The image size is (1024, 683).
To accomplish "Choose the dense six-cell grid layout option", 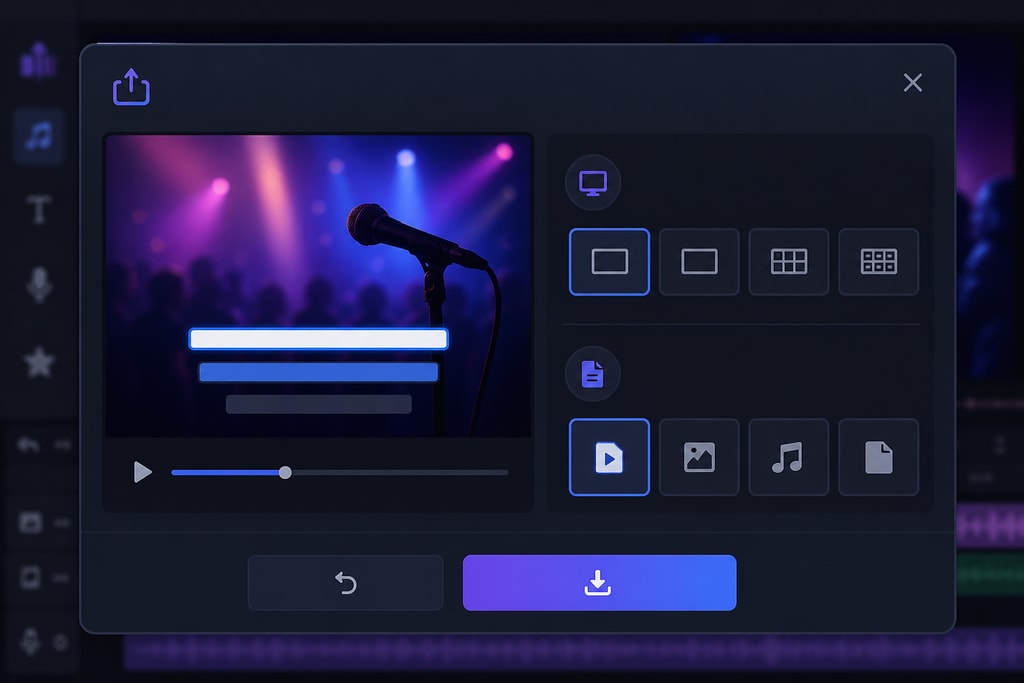I will tap(878, 262).
